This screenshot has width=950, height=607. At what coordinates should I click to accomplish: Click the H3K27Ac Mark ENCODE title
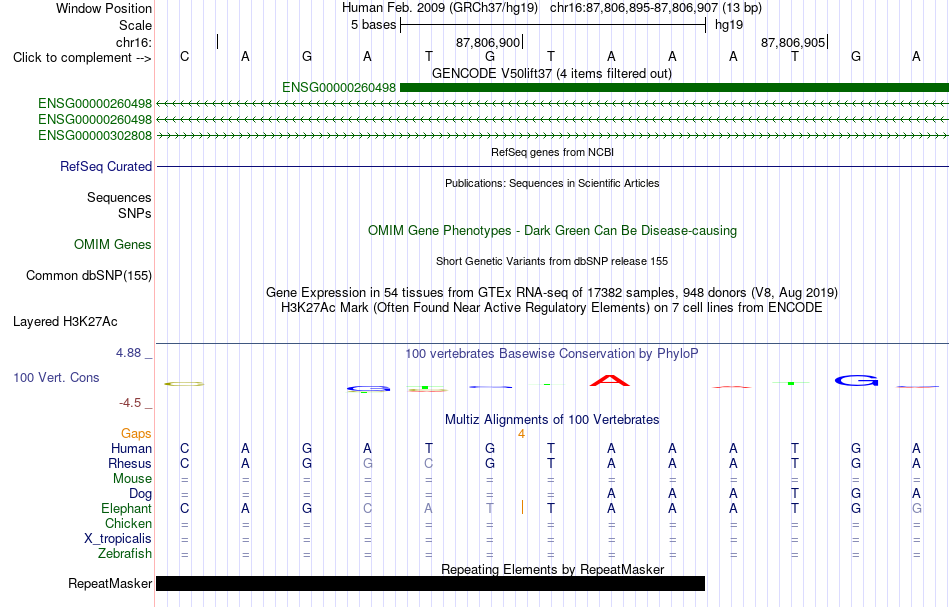[x=552, y=308]
